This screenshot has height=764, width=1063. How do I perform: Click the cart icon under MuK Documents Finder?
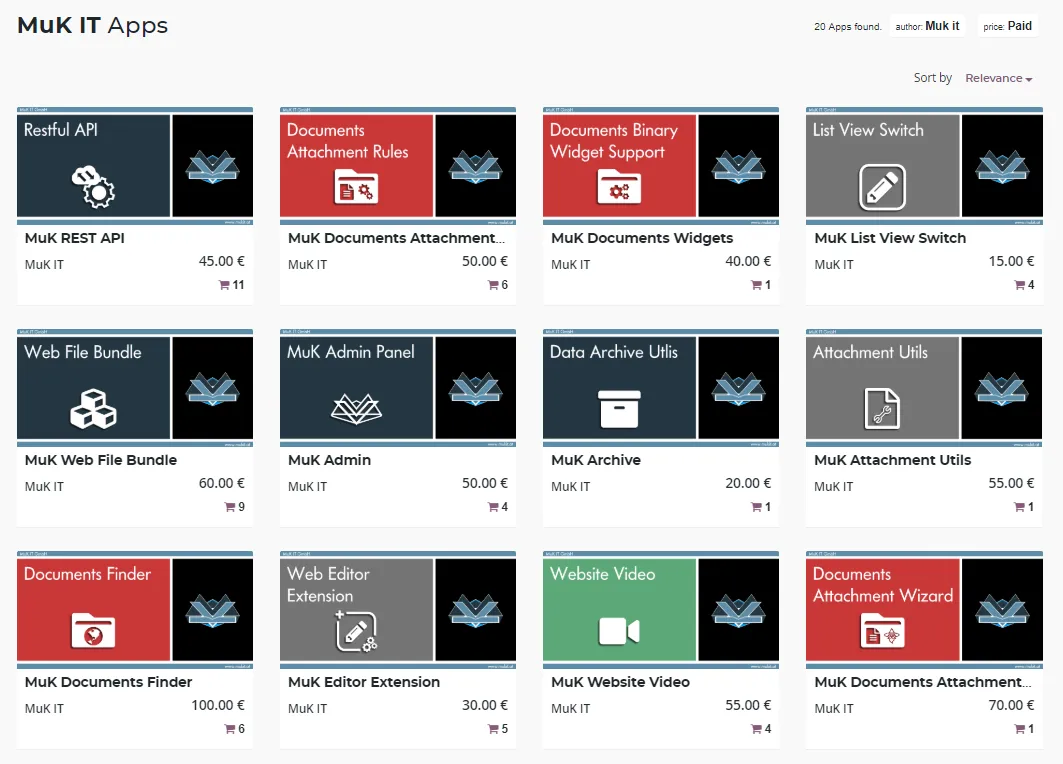(230, 729)
